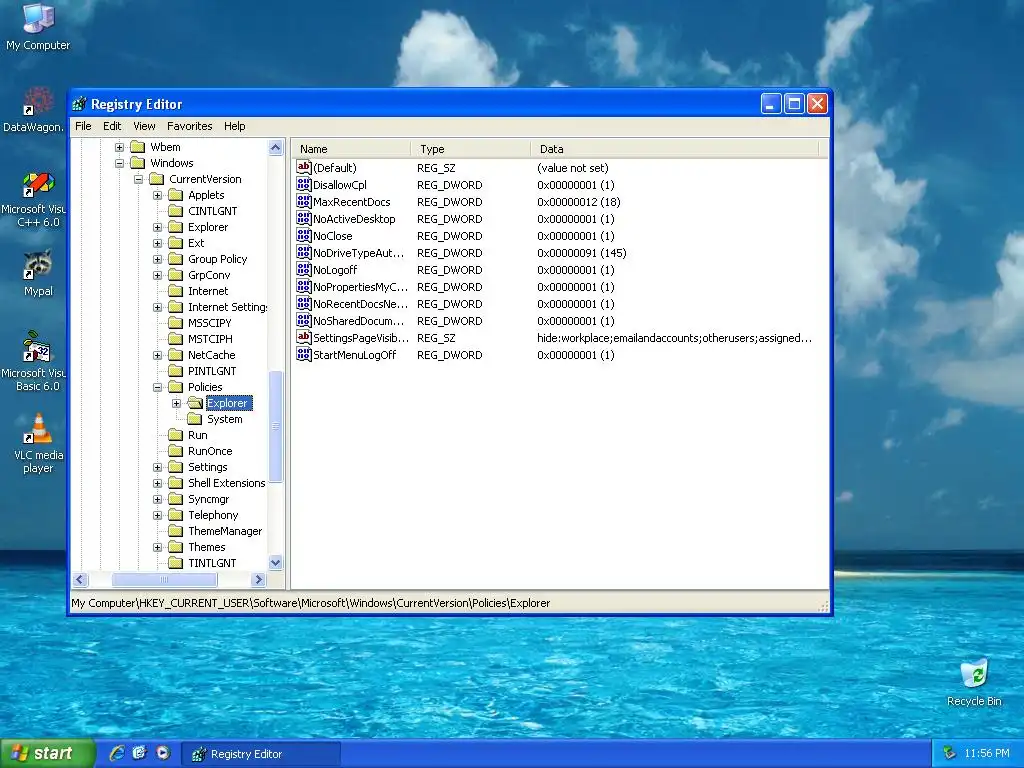Viewport: 1024px width, 768px height.
Task: Select NoDriveTypeAut... value name
Action: click(x=359, y=253)
